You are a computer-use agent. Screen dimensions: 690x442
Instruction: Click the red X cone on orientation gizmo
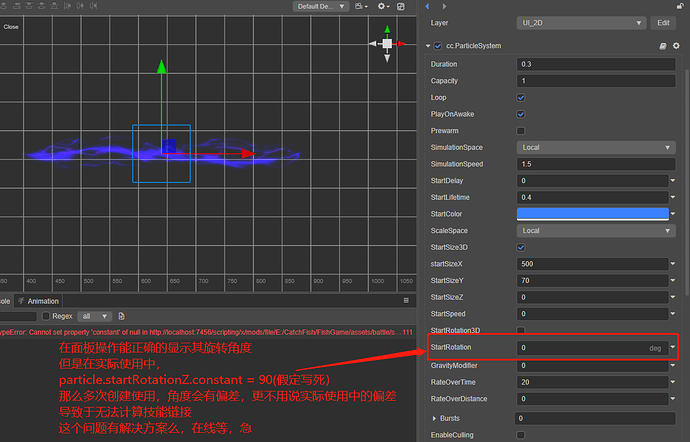click(x=401, y=44)
